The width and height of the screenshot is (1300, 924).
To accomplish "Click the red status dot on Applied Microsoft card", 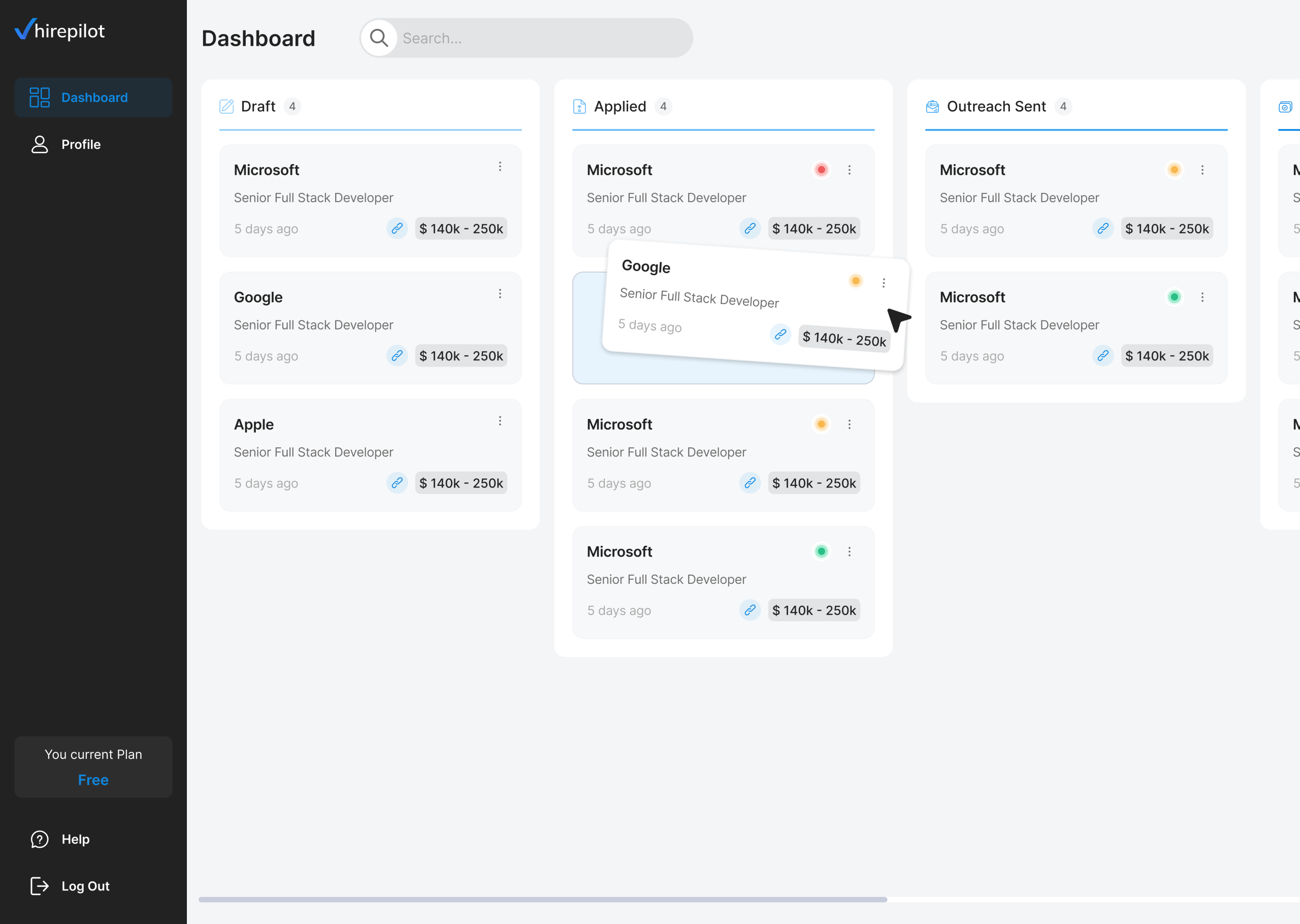I will pyautogui.click(x=821, y=170).
